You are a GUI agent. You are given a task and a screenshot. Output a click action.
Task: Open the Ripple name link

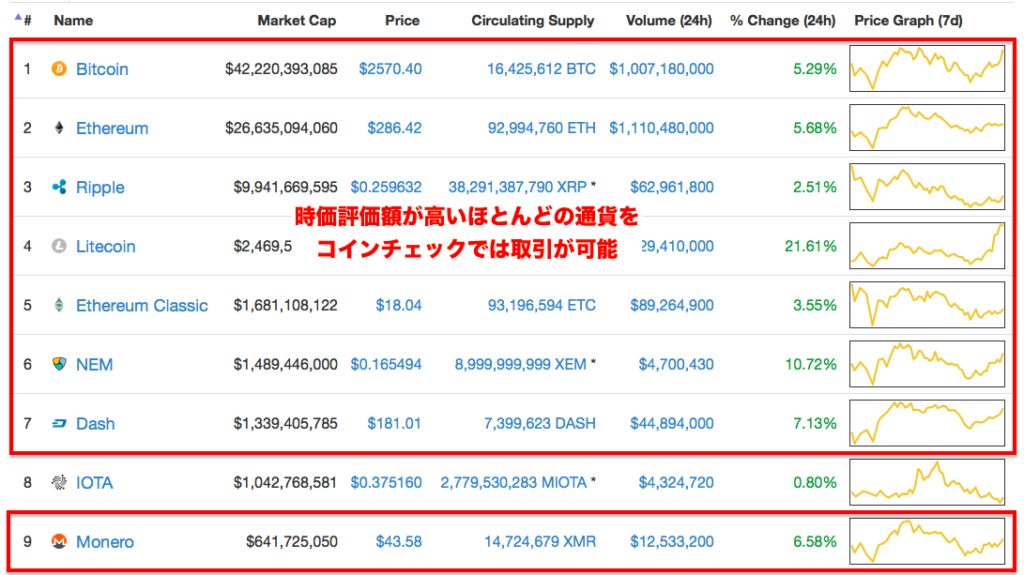(x=100, y=188)
